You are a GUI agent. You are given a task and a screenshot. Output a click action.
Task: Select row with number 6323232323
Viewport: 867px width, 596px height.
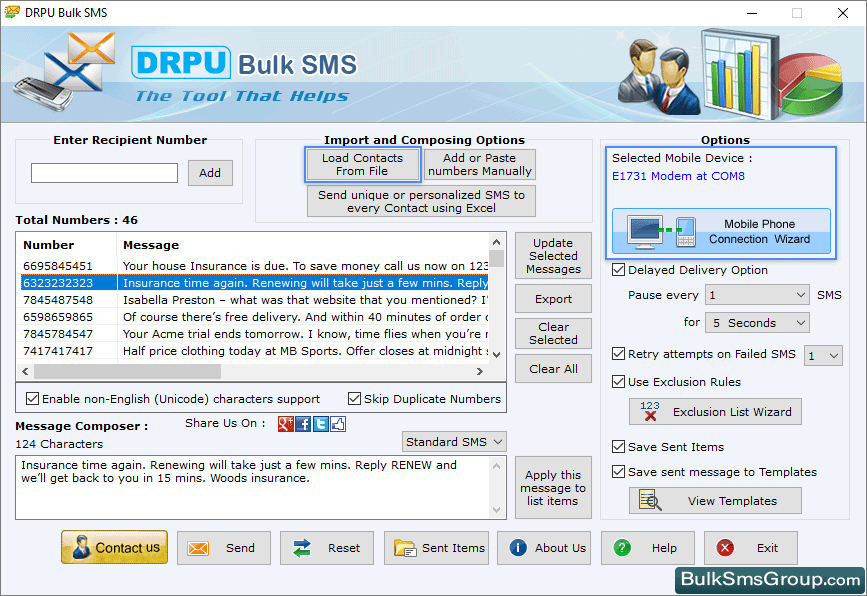pos(255,283)
